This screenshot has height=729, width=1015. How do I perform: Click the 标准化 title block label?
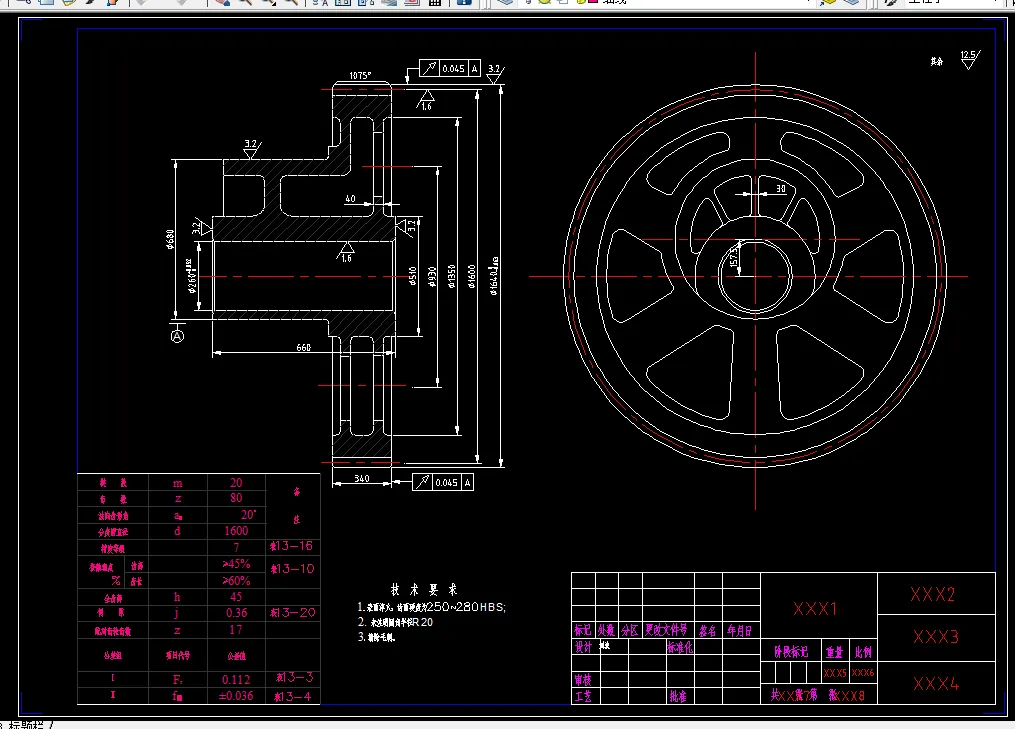(x=680, y=647)
